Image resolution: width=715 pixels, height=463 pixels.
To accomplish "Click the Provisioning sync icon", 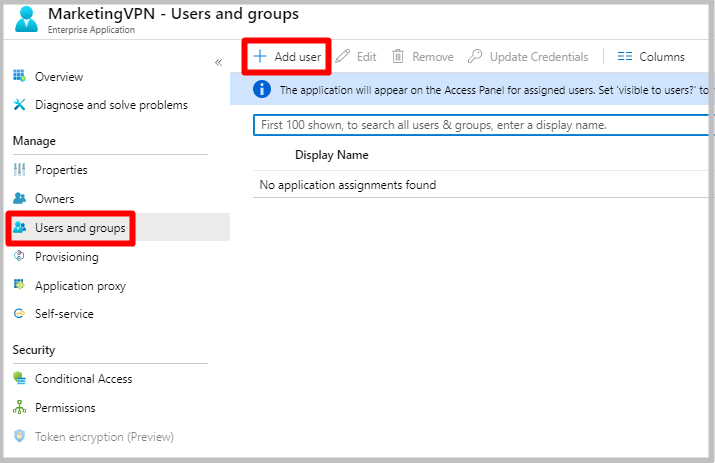I will (19, 257).
